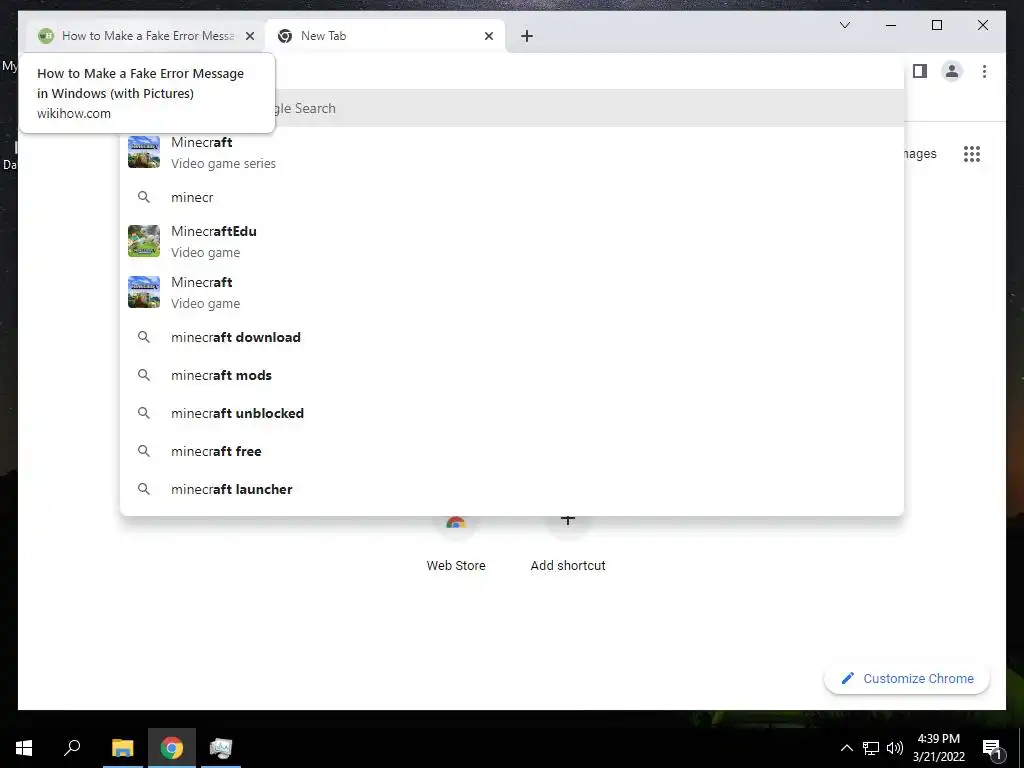1024x768 pixels.
Task: Open the Windows Start menu
Action: tap(24, 748)
